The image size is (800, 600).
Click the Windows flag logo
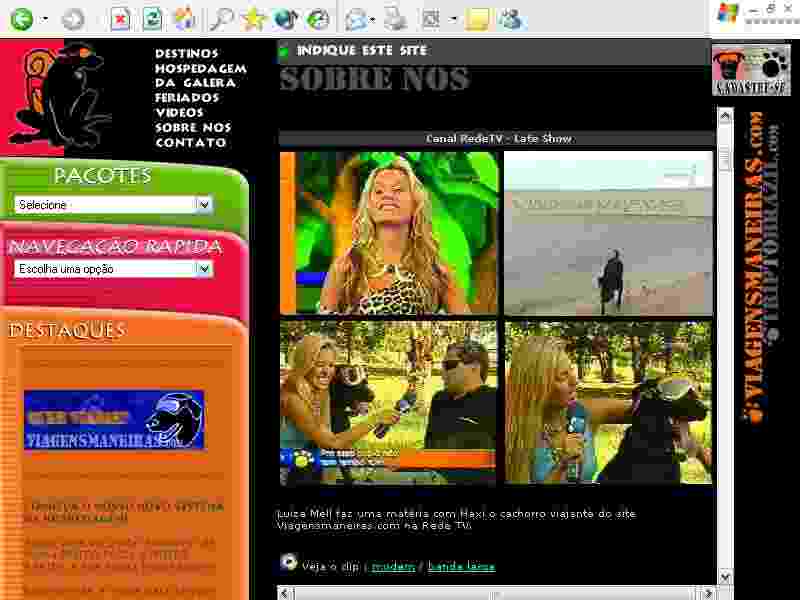tap(728, 13)
